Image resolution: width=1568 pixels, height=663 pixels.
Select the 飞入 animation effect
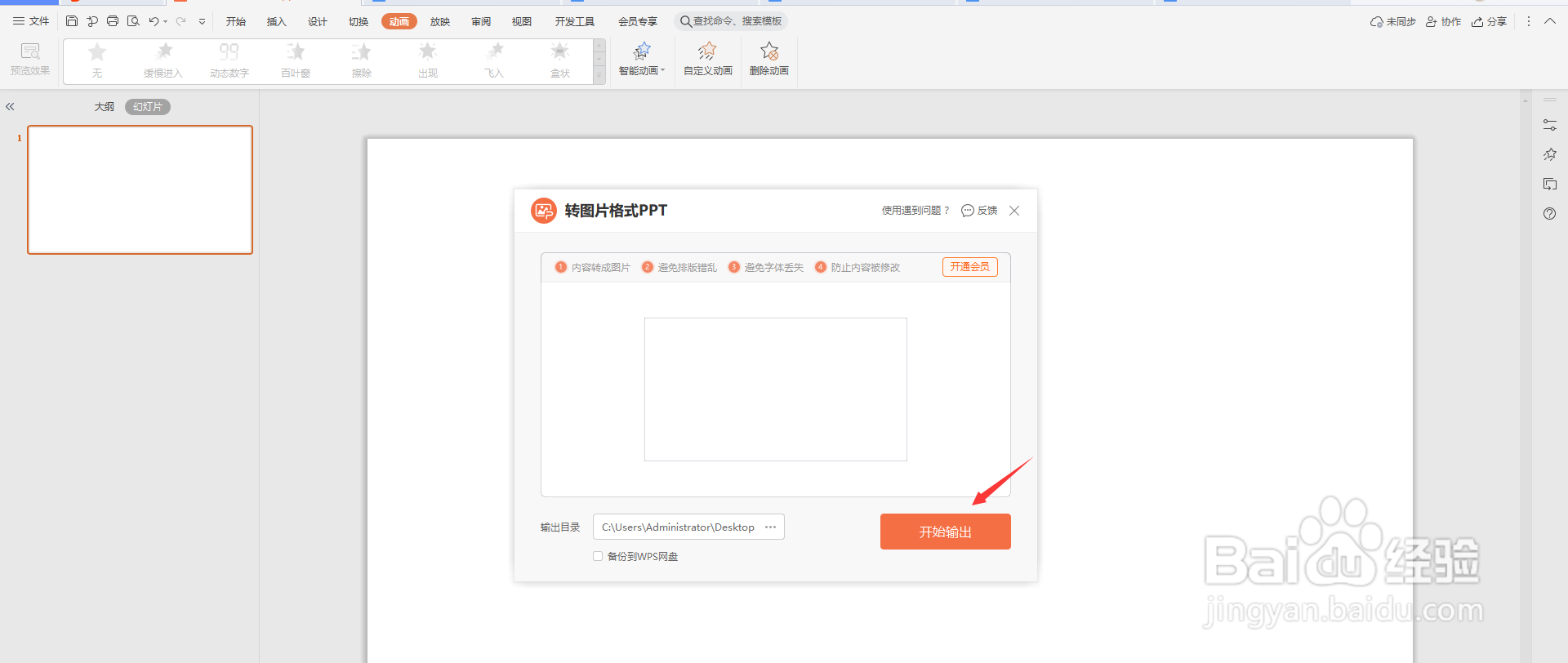pos(494,60)
